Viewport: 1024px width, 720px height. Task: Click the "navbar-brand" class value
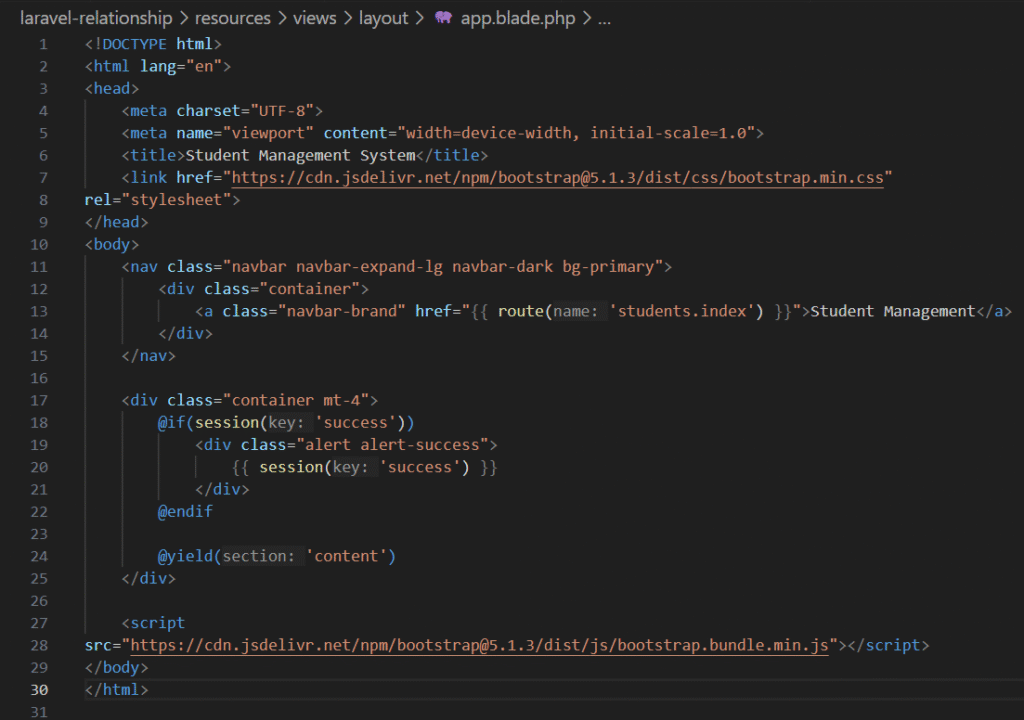(326, 311)
